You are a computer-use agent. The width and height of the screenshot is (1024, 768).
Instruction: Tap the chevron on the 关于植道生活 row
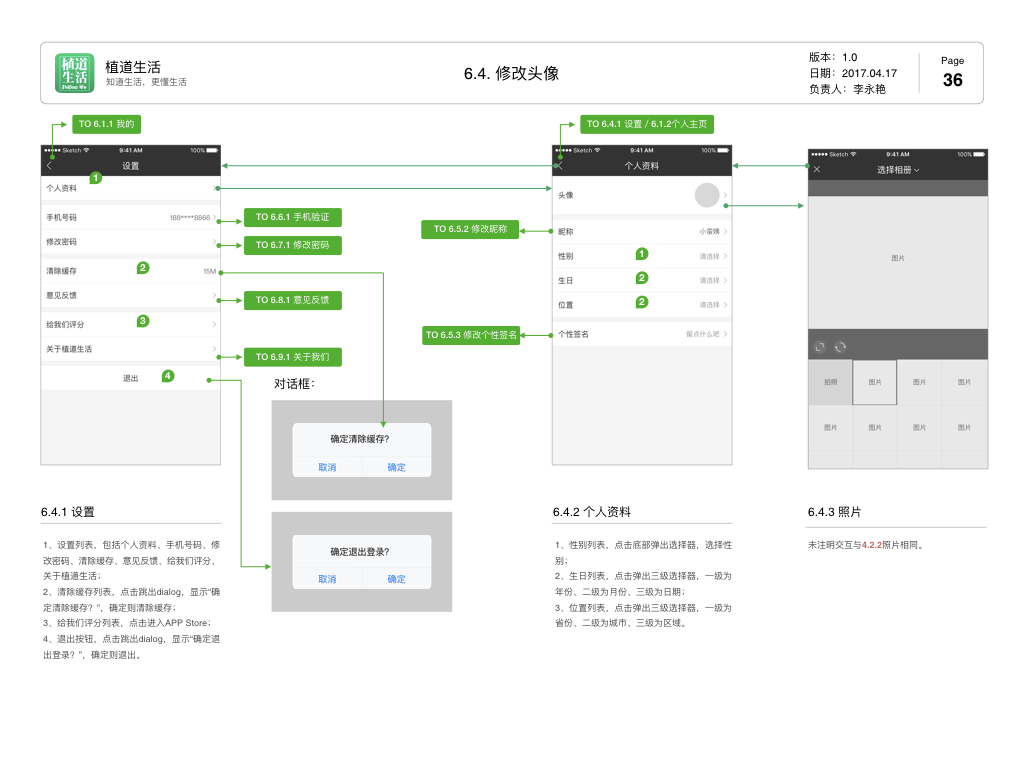[214, 349]
